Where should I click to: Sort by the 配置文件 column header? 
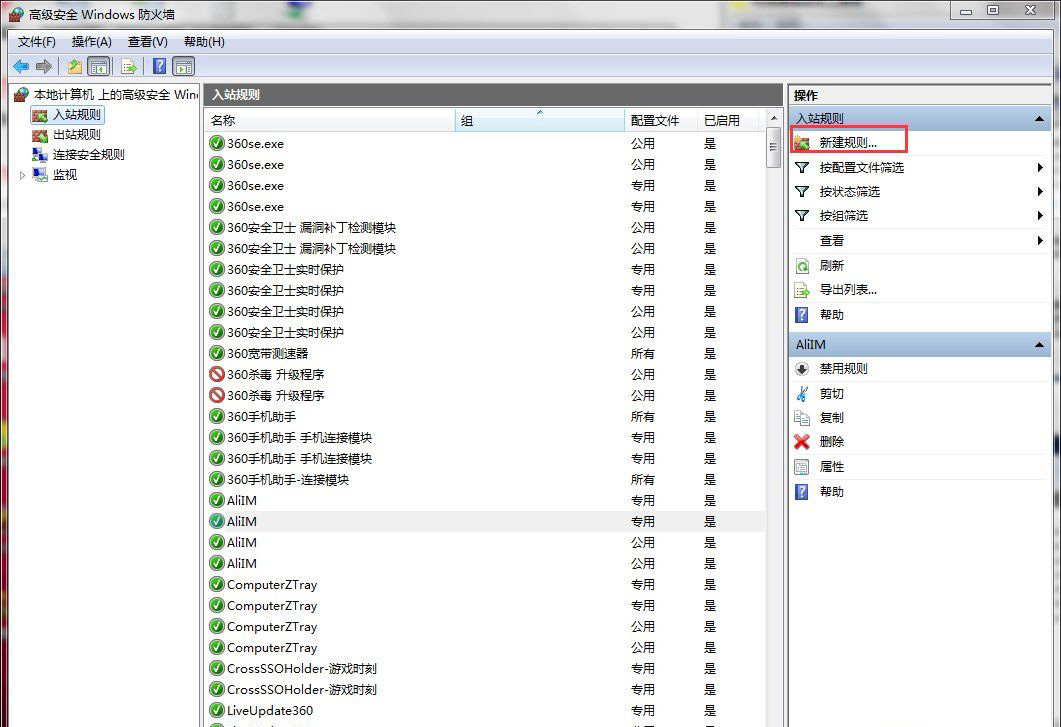pos(660,120)
